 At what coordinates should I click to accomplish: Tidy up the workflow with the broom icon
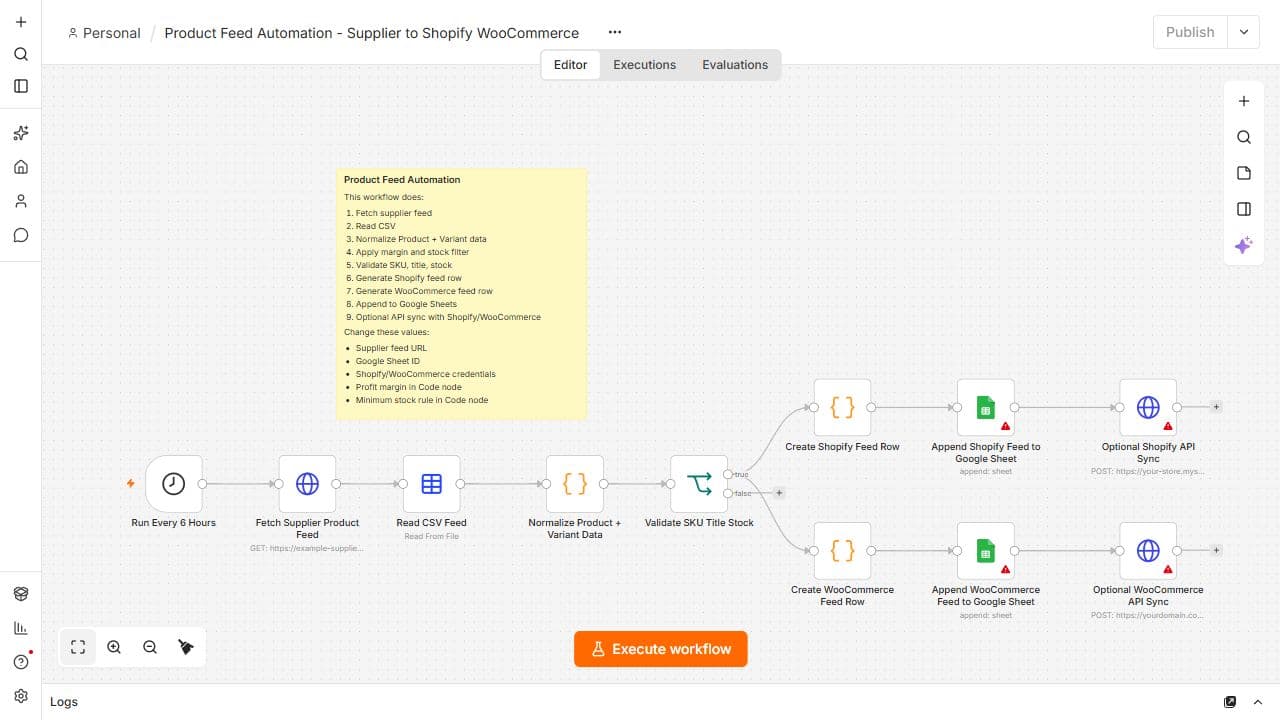tap(186, 647)
